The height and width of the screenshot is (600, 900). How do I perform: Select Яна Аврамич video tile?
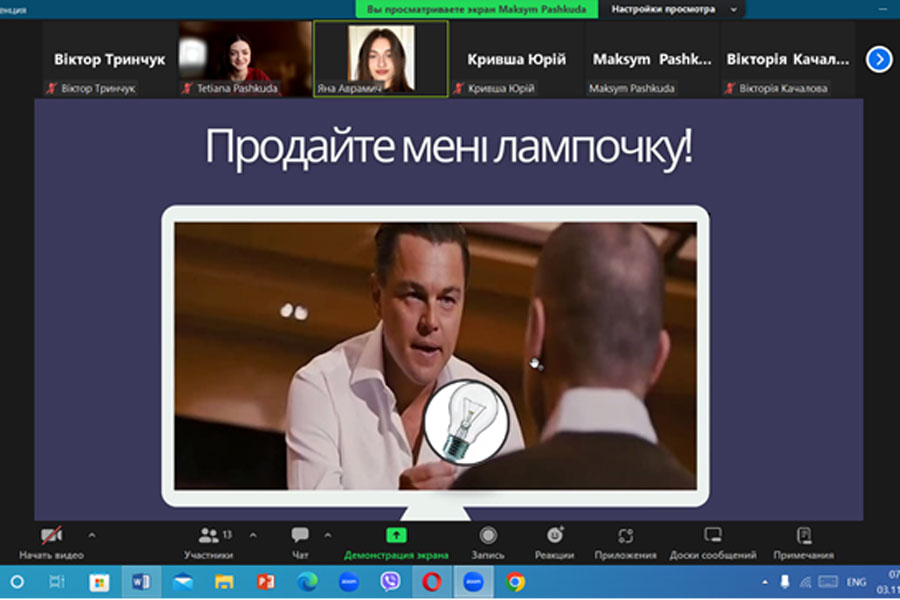pyautogui.click(x=381, y=59)
